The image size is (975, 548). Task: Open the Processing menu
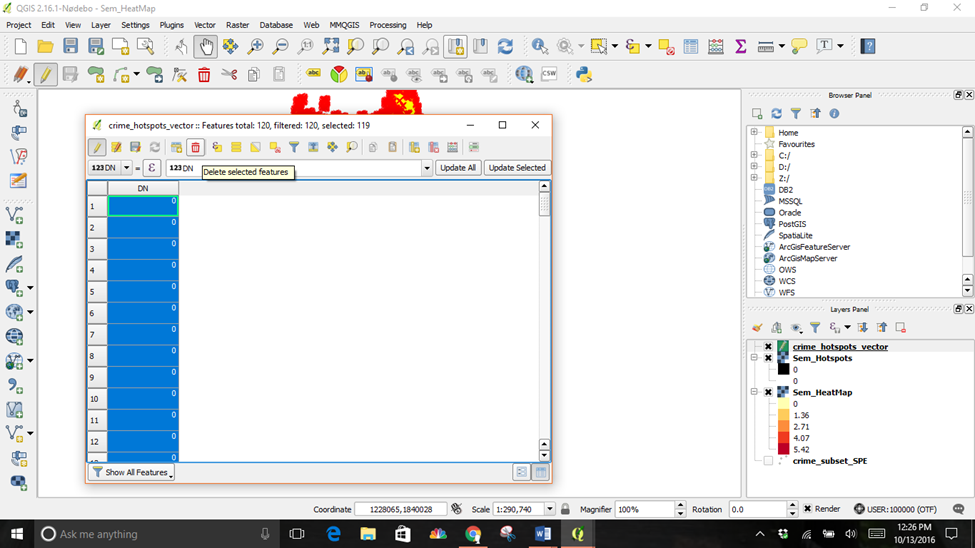(387, 25)
